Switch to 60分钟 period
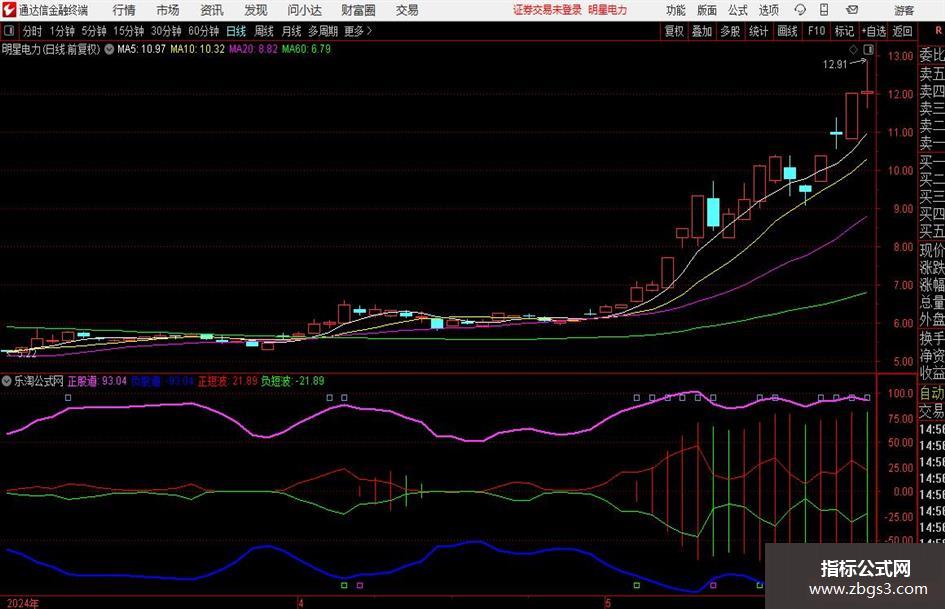The height and width of the screenshot is (609, 945). [x=203, y=31]
